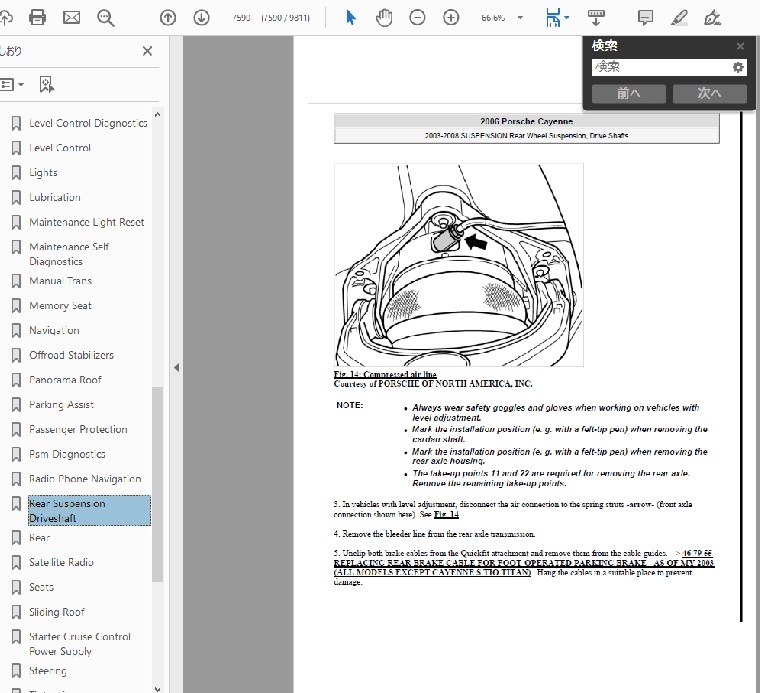Zoom out with the minus circle icon
This screenshot has height=693, width=760.
coord(417,17)
